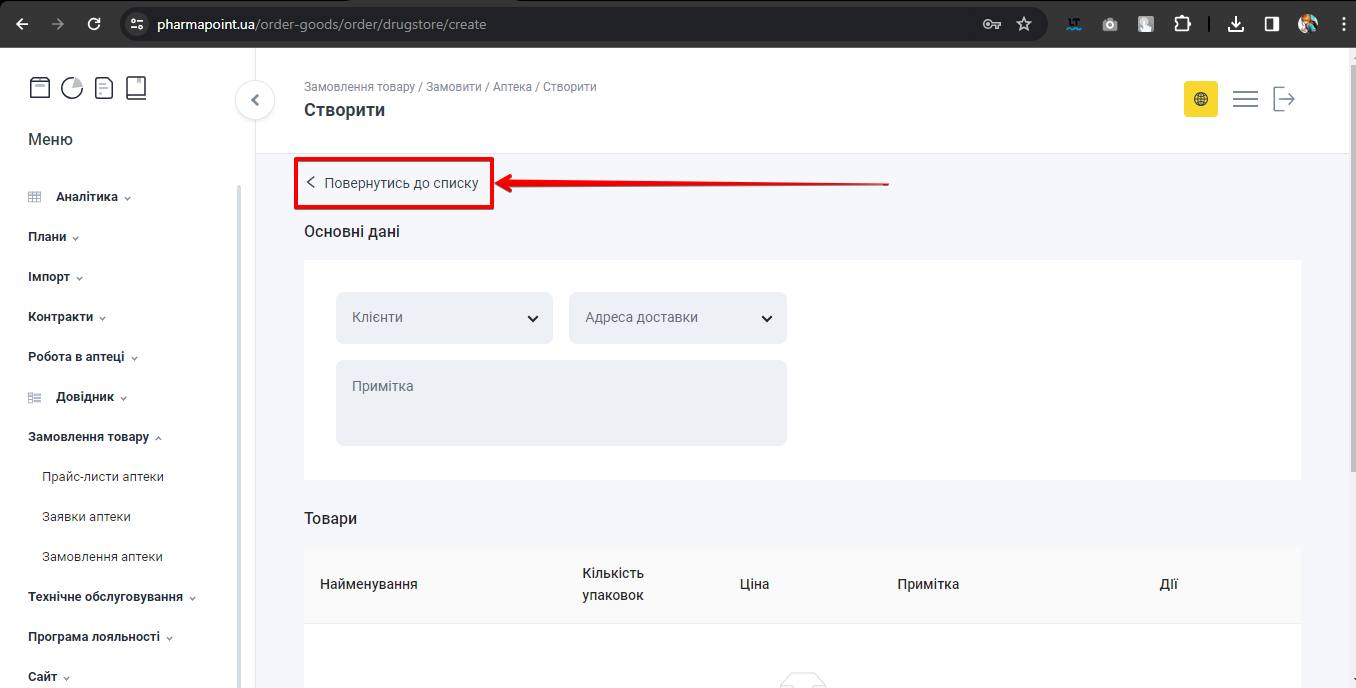This screenshot has width=1356, height=688.
Task: Collapse sidebar with the chevron button
Action: (255, 100)
